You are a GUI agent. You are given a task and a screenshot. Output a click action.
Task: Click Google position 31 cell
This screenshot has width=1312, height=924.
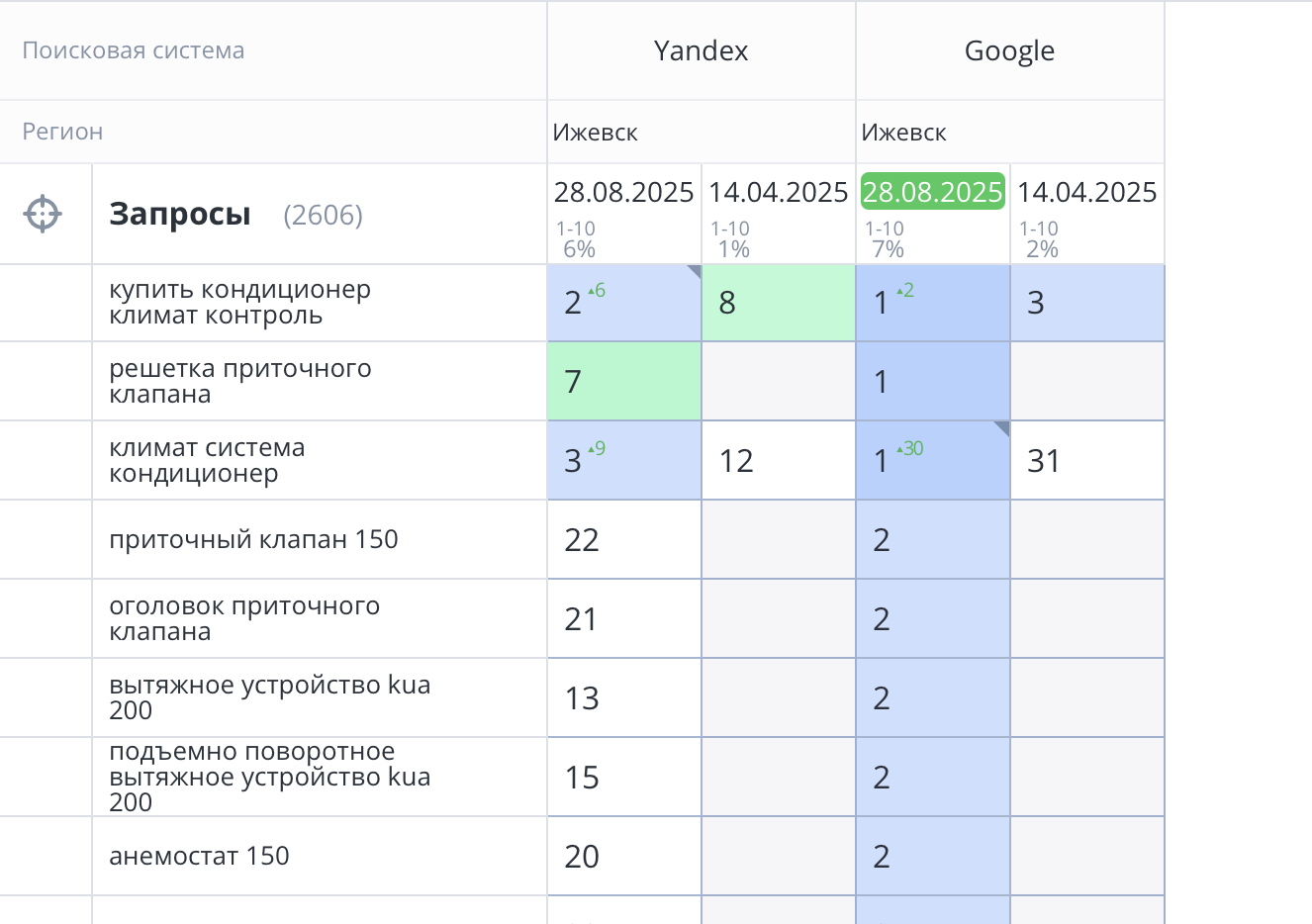tap(1087, 461)
